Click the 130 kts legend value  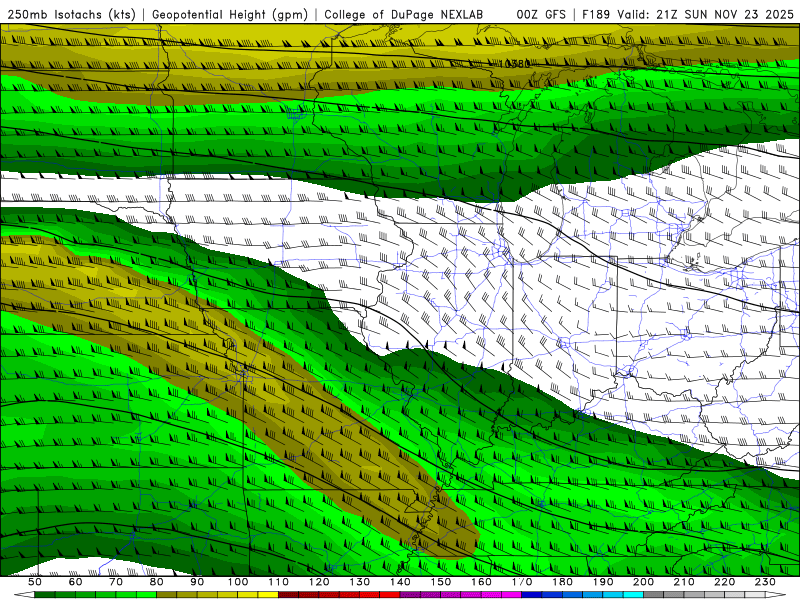pos(359,582)
